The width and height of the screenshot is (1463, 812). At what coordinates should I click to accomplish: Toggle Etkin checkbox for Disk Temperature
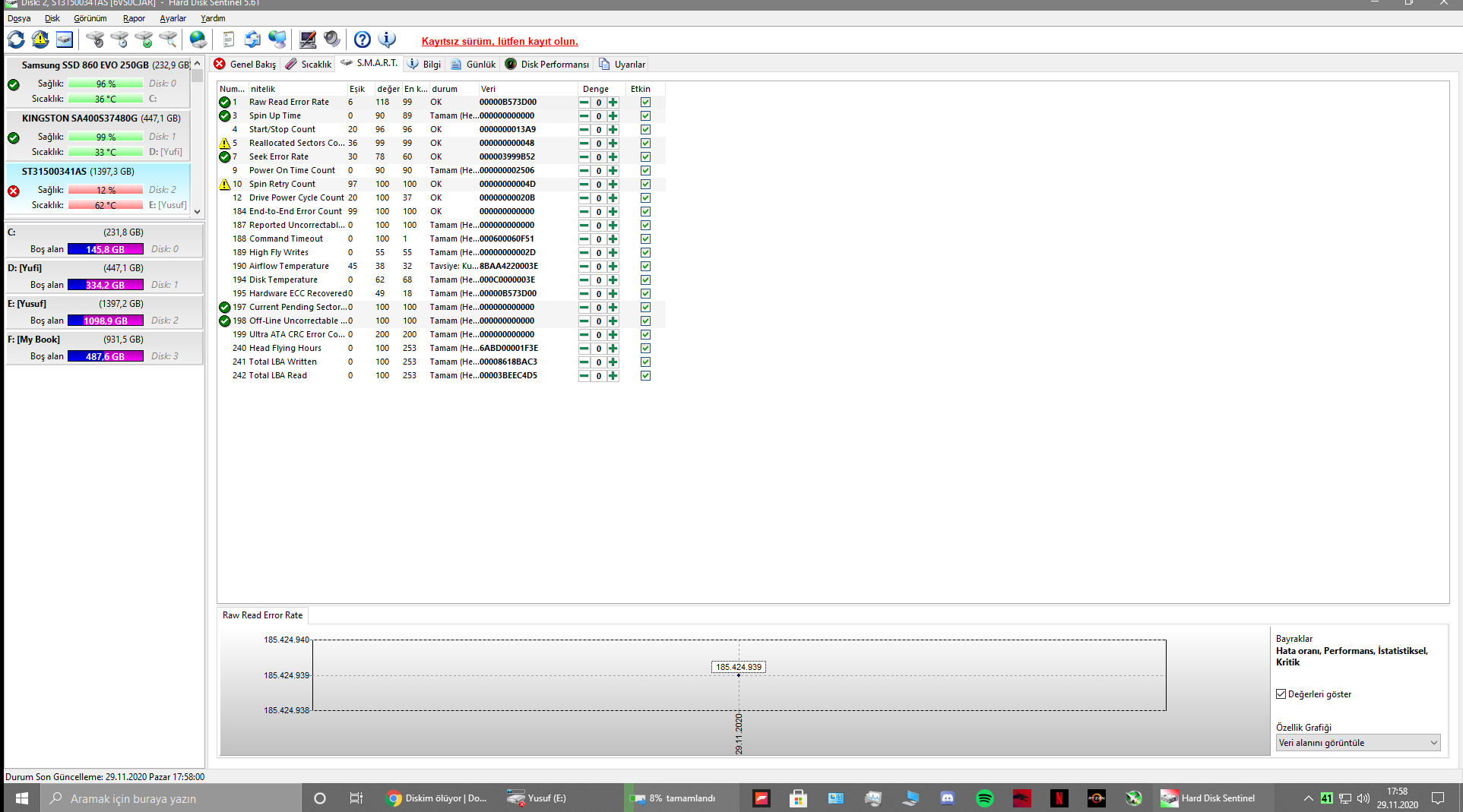pos(645,280)
